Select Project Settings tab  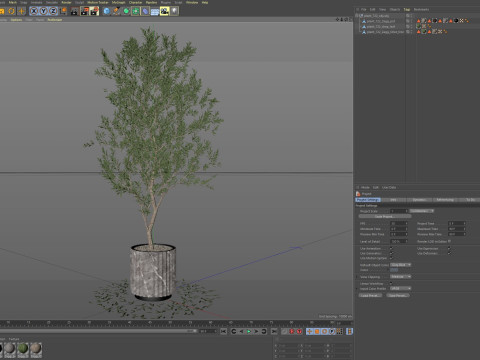click(x=368, y=200)
